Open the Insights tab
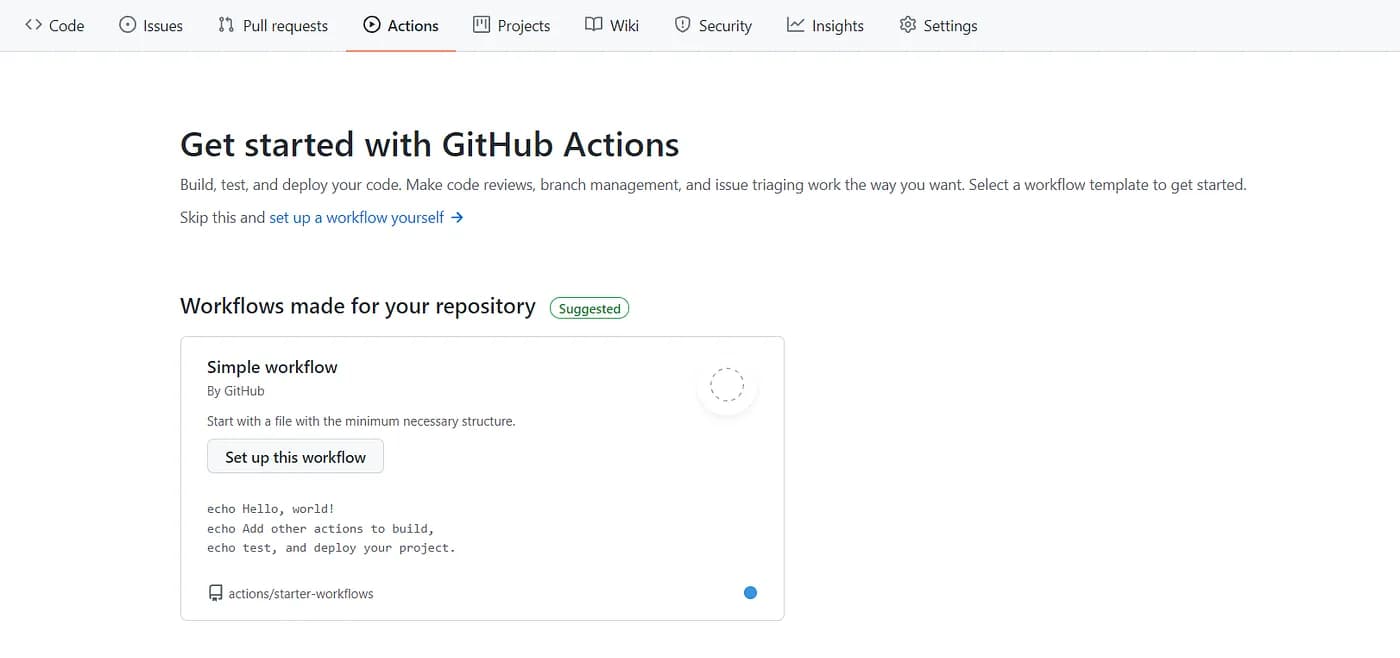Image resolution: width=1400 pixels, height=658 pixels. pyautogui.click(x=825, y=25)
